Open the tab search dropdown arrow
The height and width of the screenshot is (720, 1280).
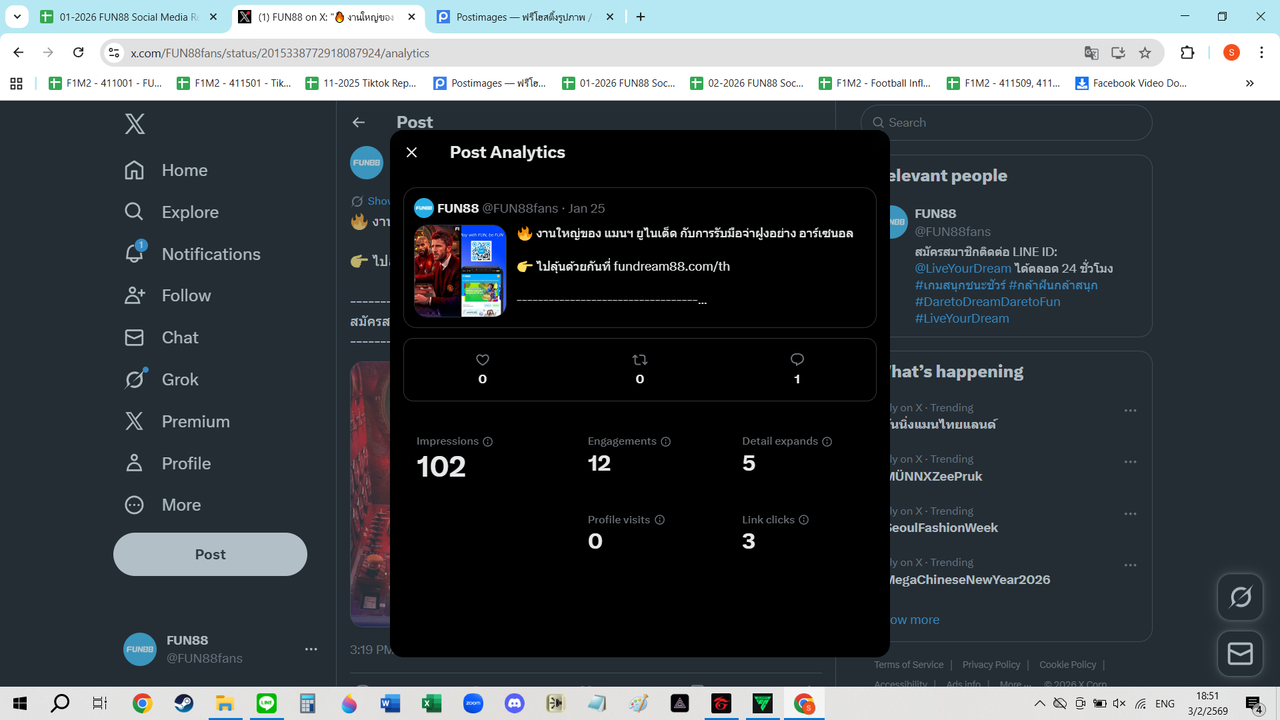point(16,17)
